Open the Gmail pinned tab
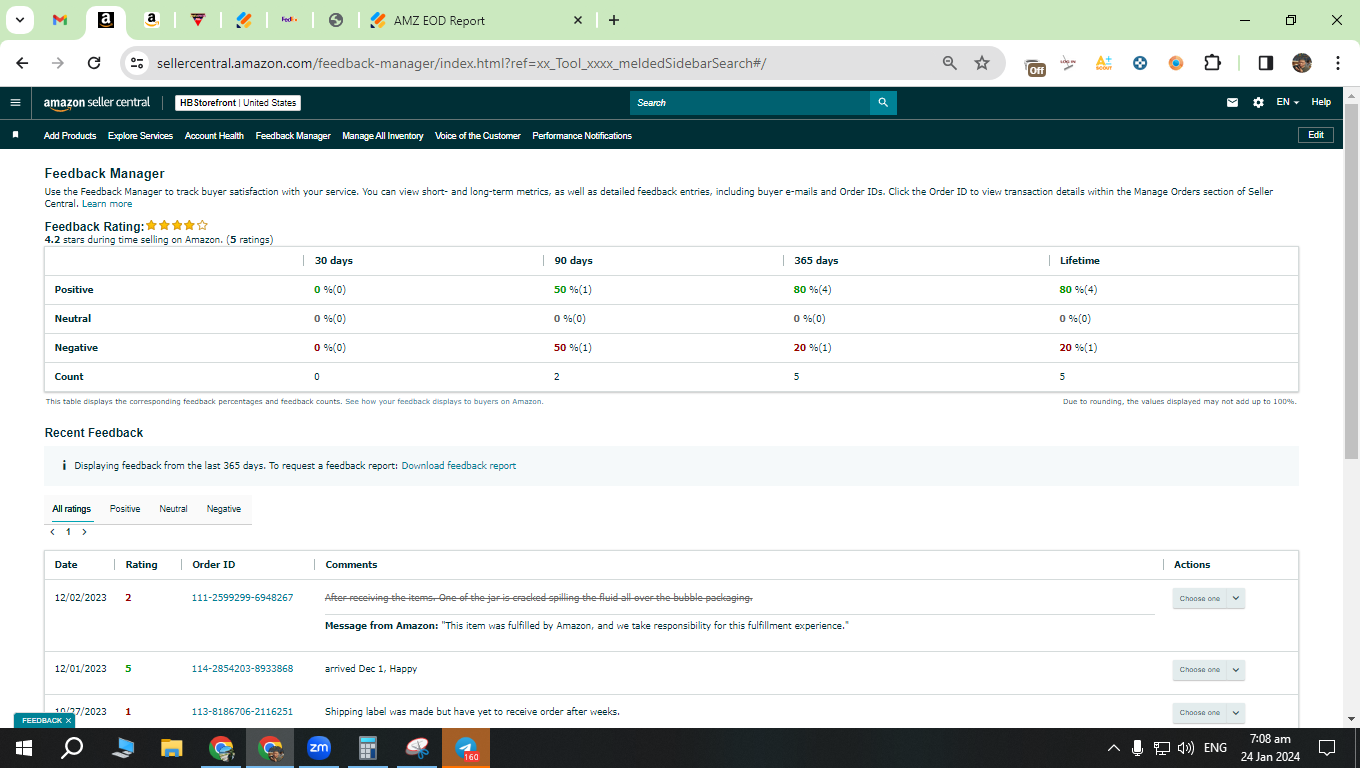This screenshot has width=1360, height=768. 60,20
